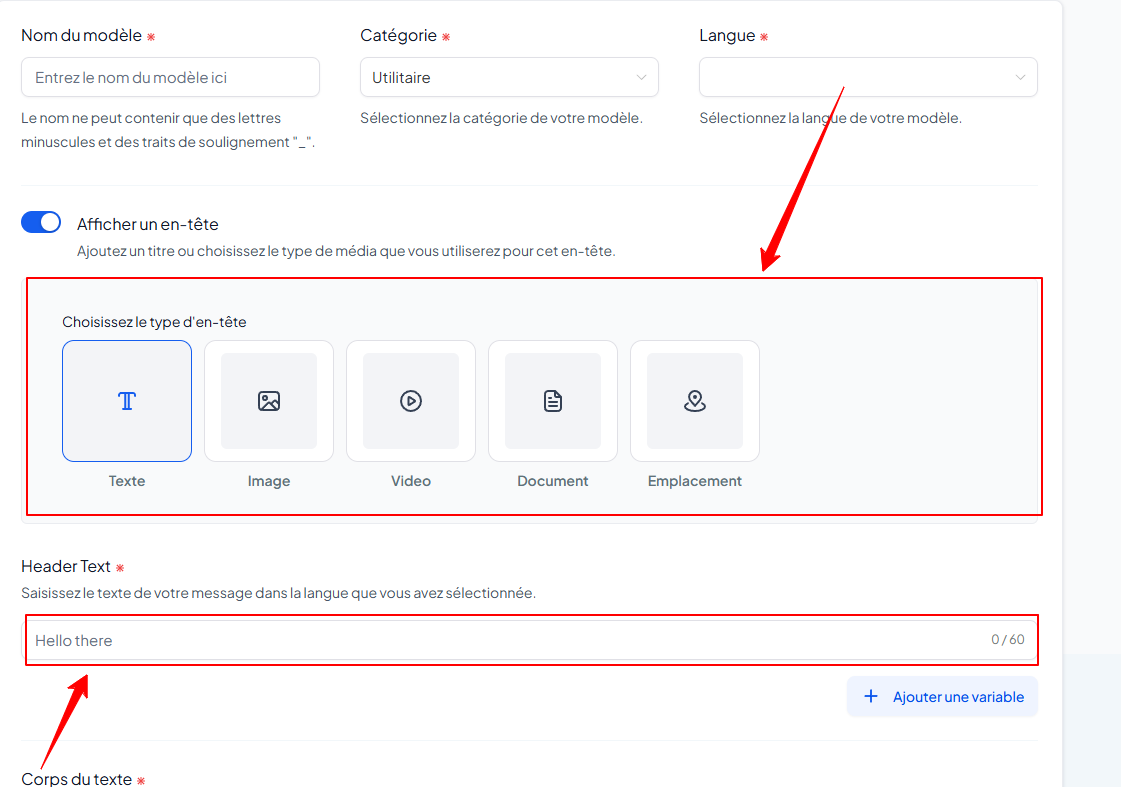Select the Document header type icon
Viewport: 1121px width, 787px height.
pyautogui.click(x=553, y=401)
